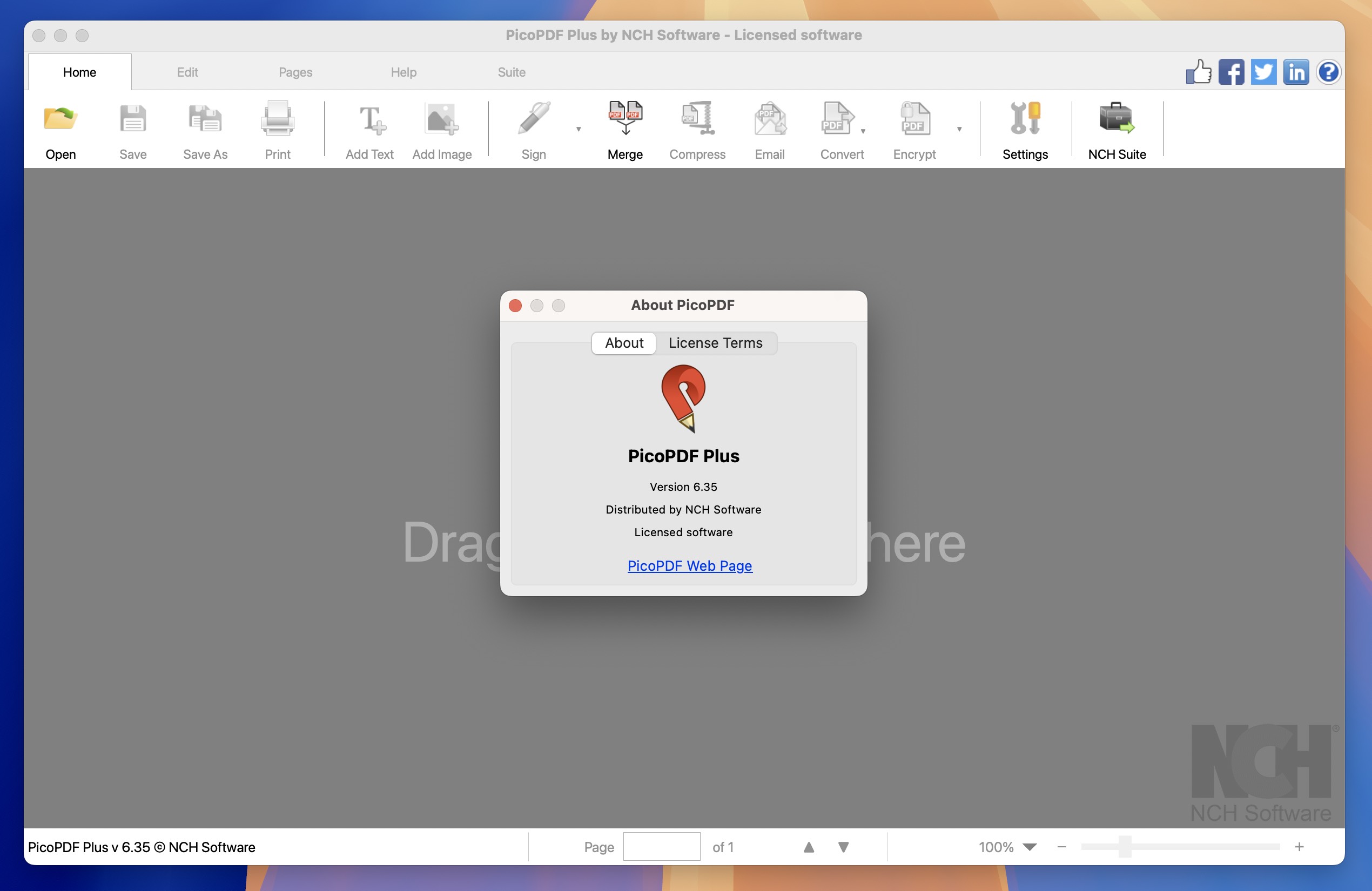Switch to the Edit tab
This screenshot has height=891, width=1372.
(x=187, y=72)
